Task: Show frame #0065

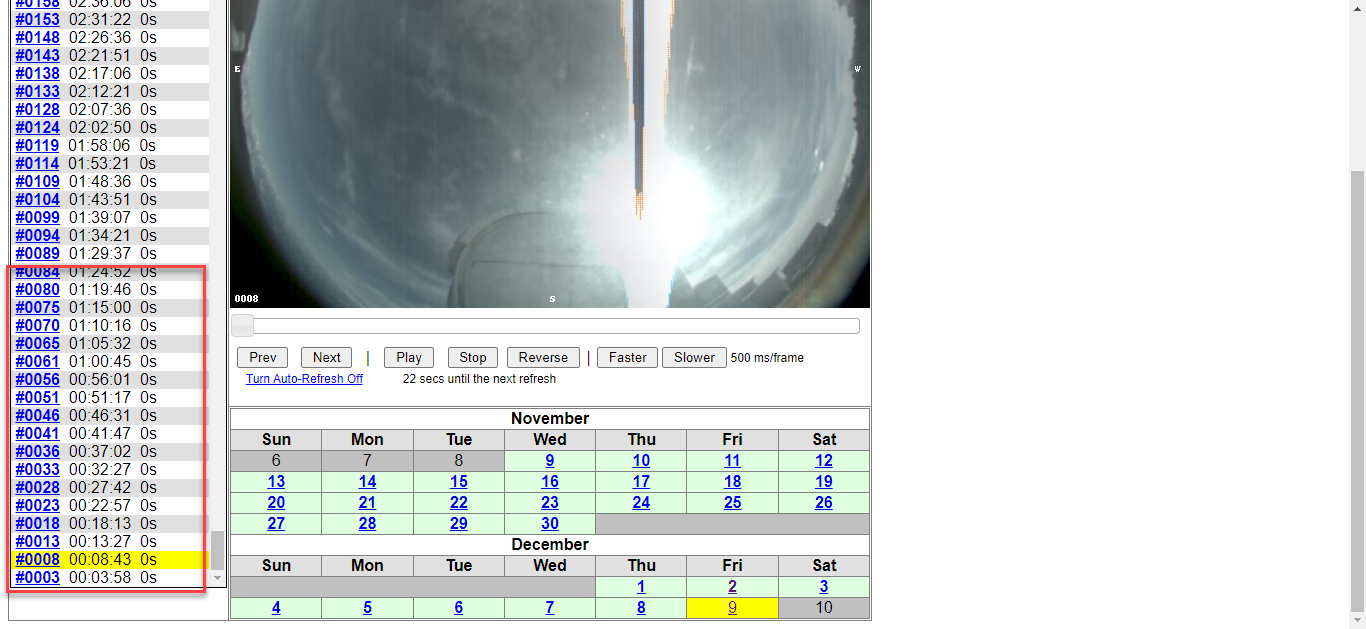Action: click(x=38, y=343)
